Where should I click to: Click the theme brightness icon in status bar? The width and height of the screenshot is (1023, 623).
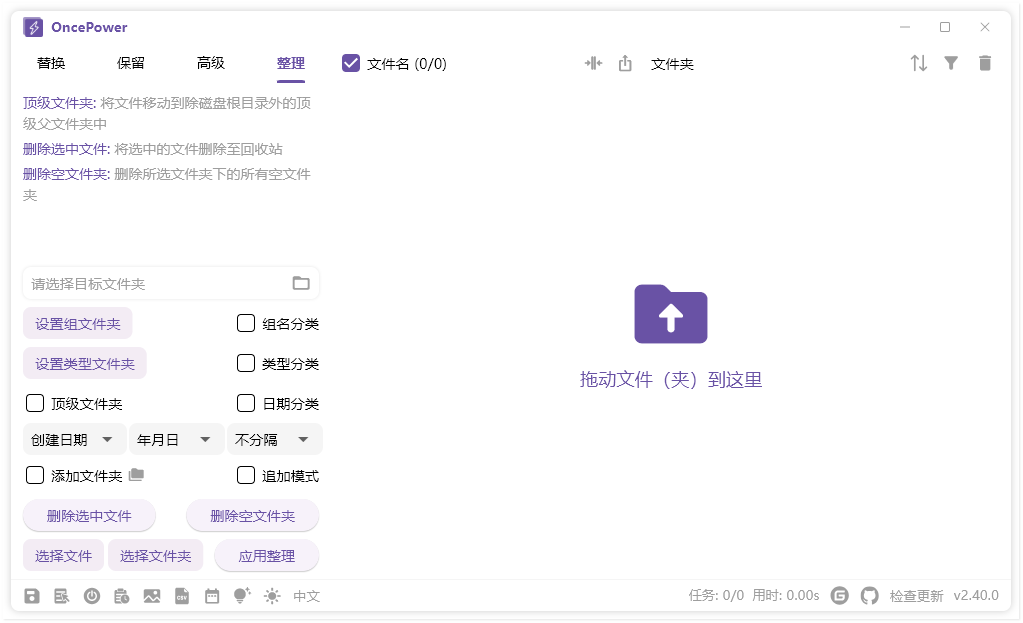(270, 595)
